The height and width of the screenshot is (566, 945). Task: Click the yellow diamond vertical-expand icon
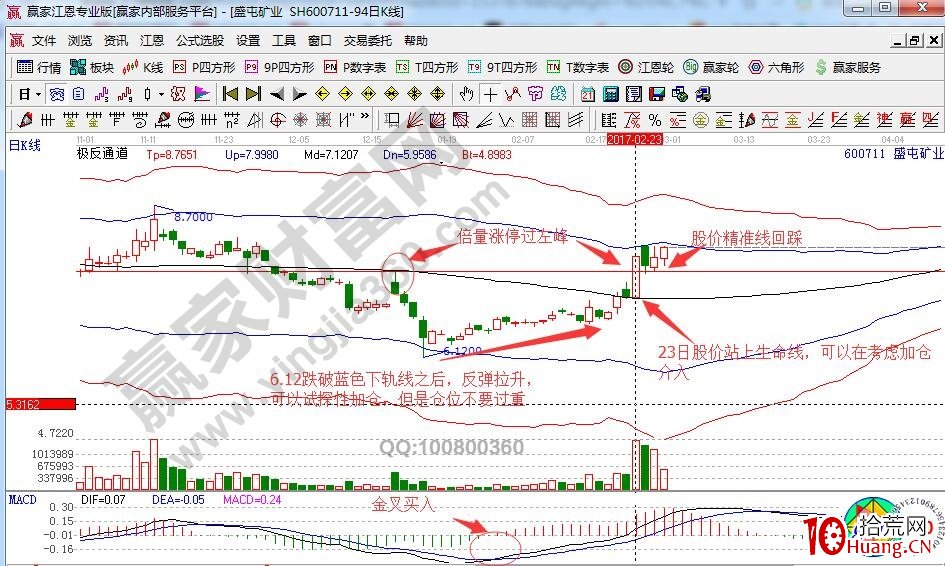(x=437, y=94)
